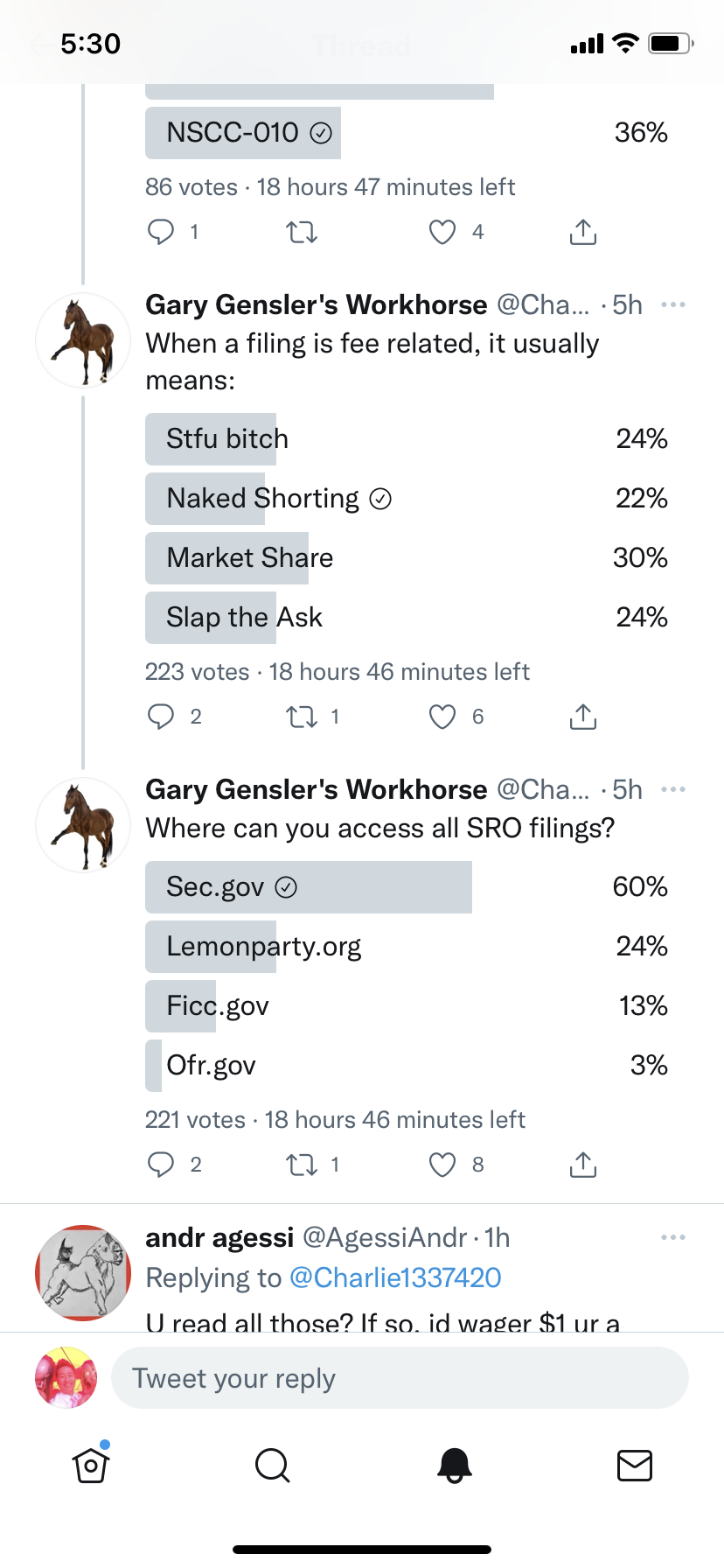Like the NSCC-010 poll tweet

click(442, 232)
